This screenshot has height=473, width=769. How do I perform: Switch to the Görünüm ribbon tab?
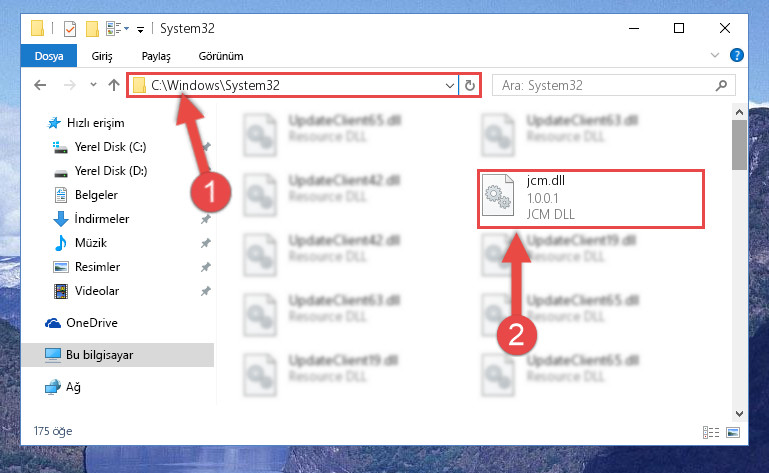[221, 56]
